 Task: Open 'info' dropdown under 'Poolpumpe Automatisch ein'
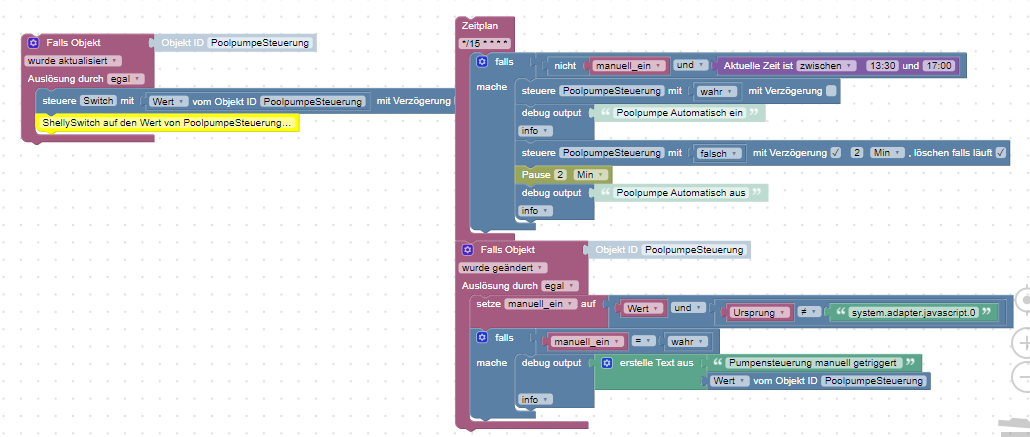pyautogui.click(x=536, y=131)
